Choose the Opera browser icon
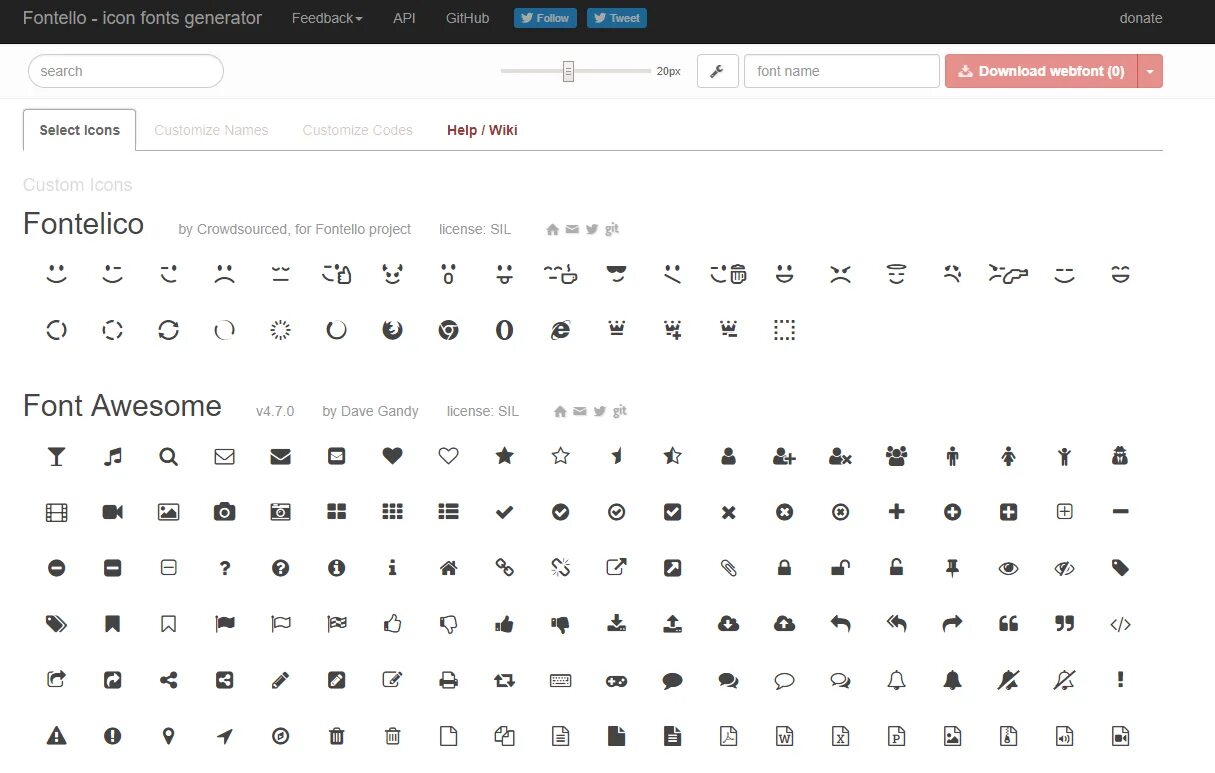 (505, 330)
